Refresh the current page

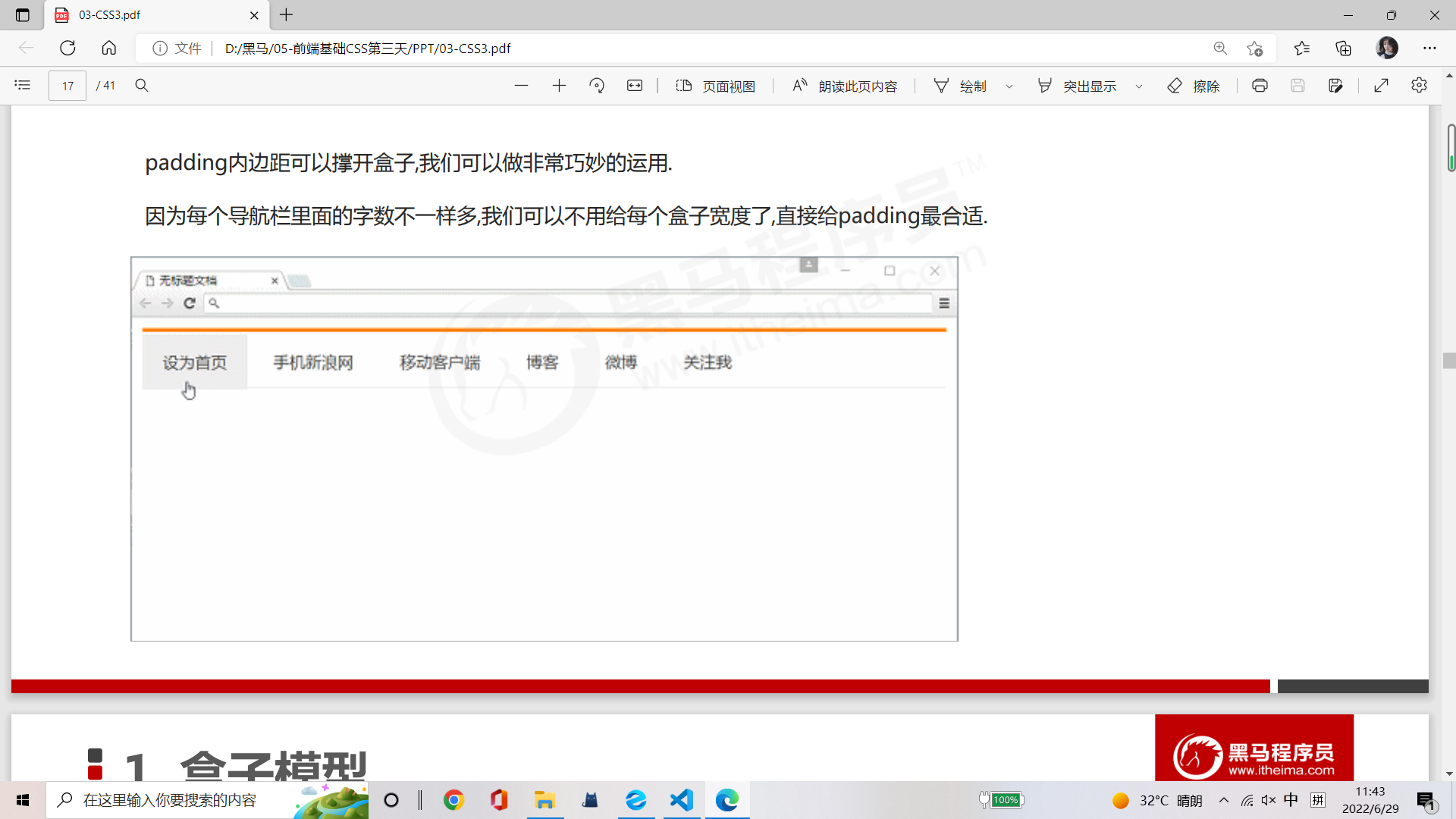(x=67, y=48)
